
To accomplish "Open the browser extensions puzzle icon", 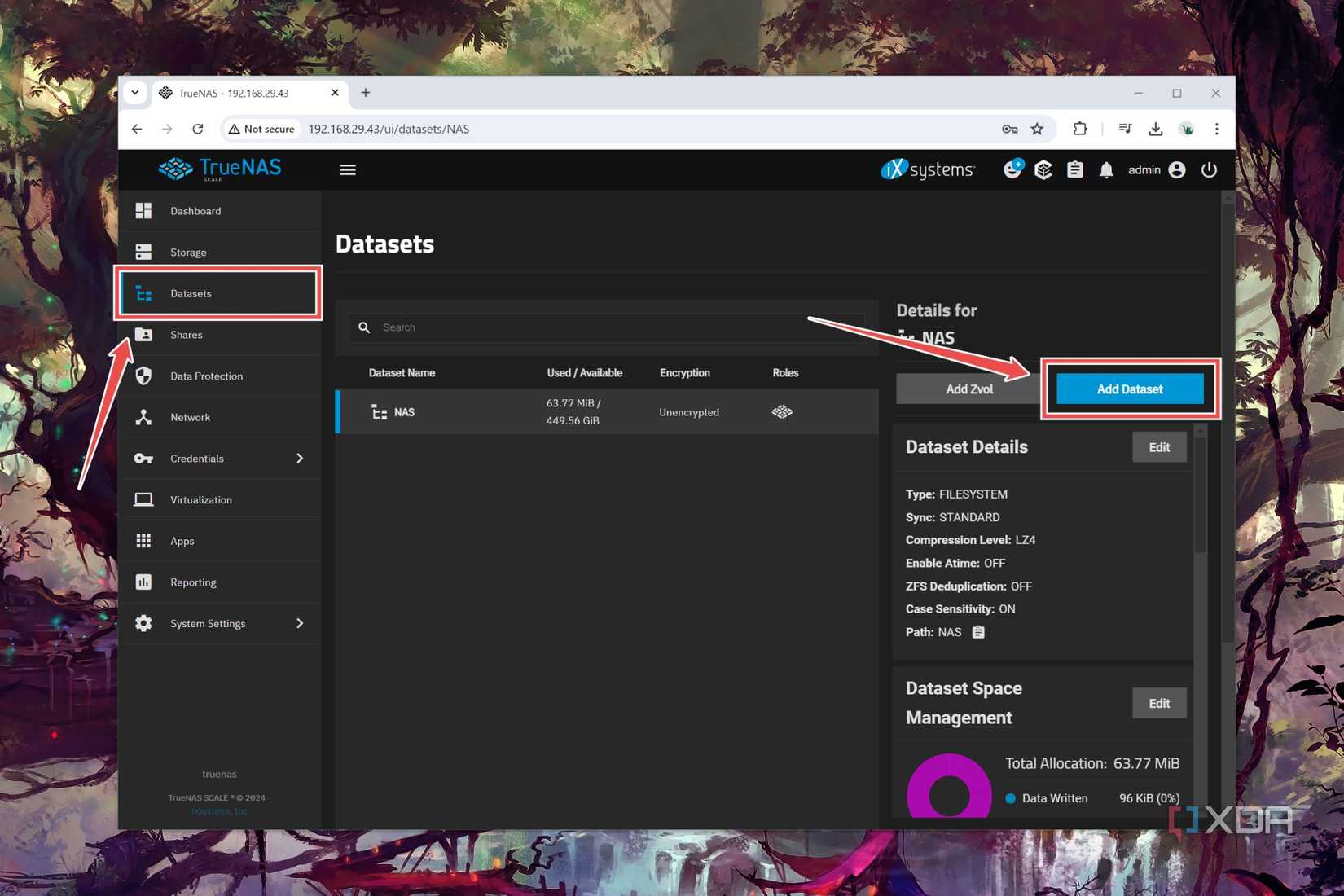I will pyautogui.click(x=1080, y=129).
